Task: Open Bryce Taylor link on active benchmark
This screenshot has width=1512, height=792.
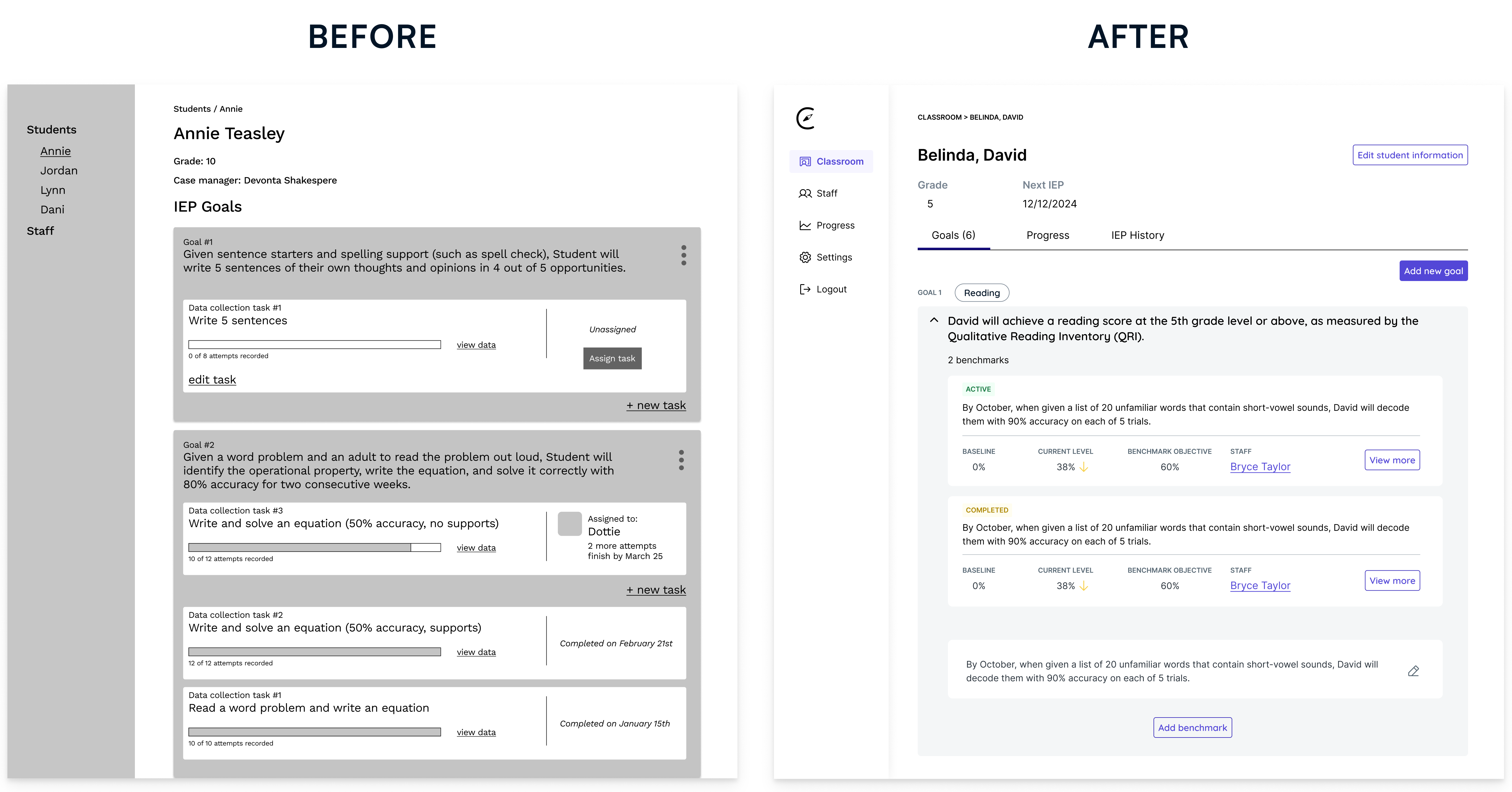Action: click(1260, 467)
